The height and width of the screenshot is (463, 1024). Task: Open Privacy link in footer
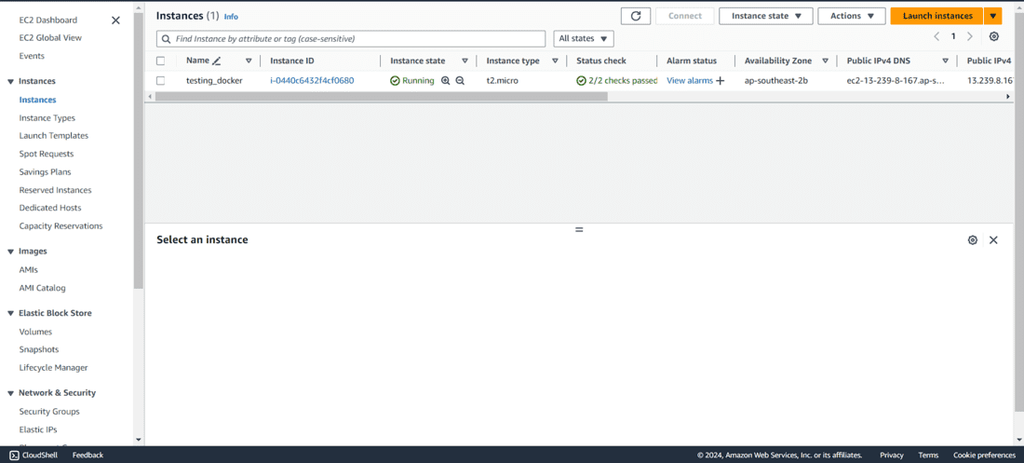click(891, 455)
